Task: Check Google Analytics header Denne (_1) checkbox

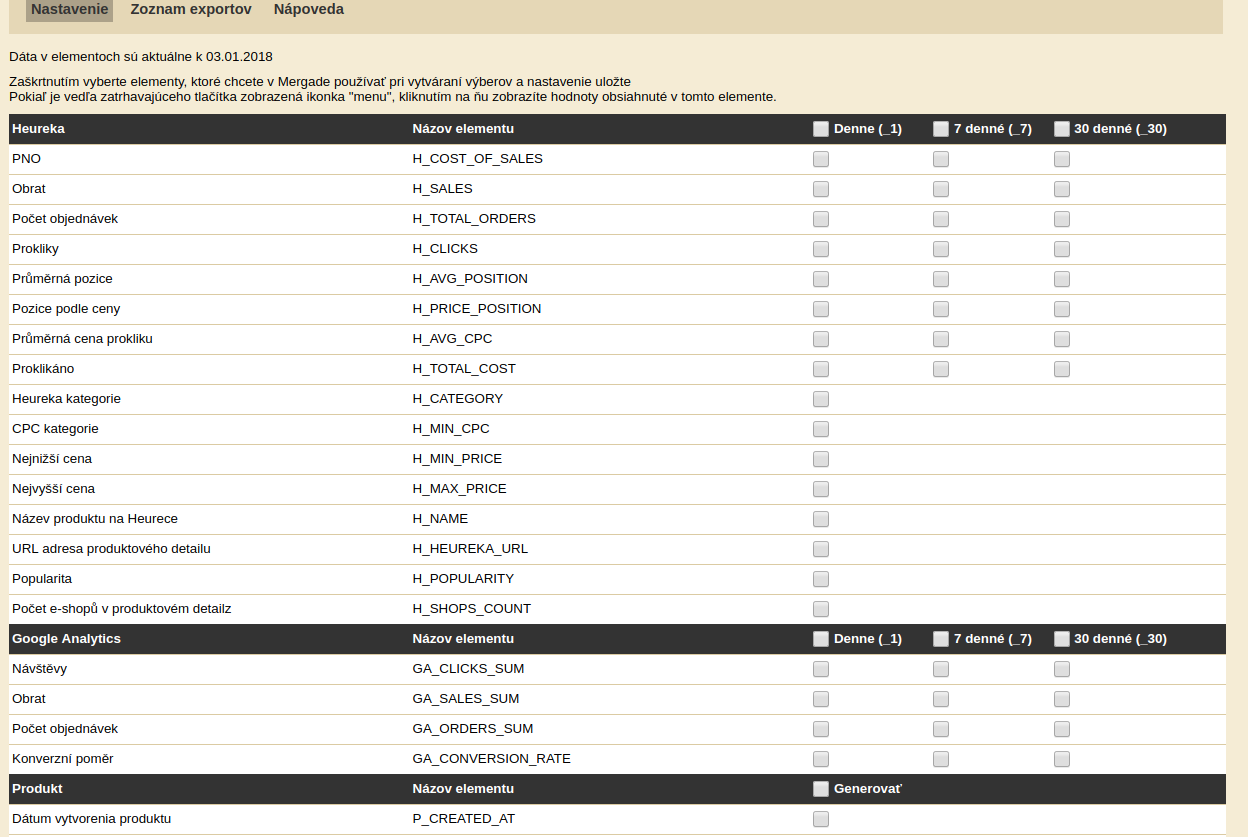Action: [x=821, y=639]
